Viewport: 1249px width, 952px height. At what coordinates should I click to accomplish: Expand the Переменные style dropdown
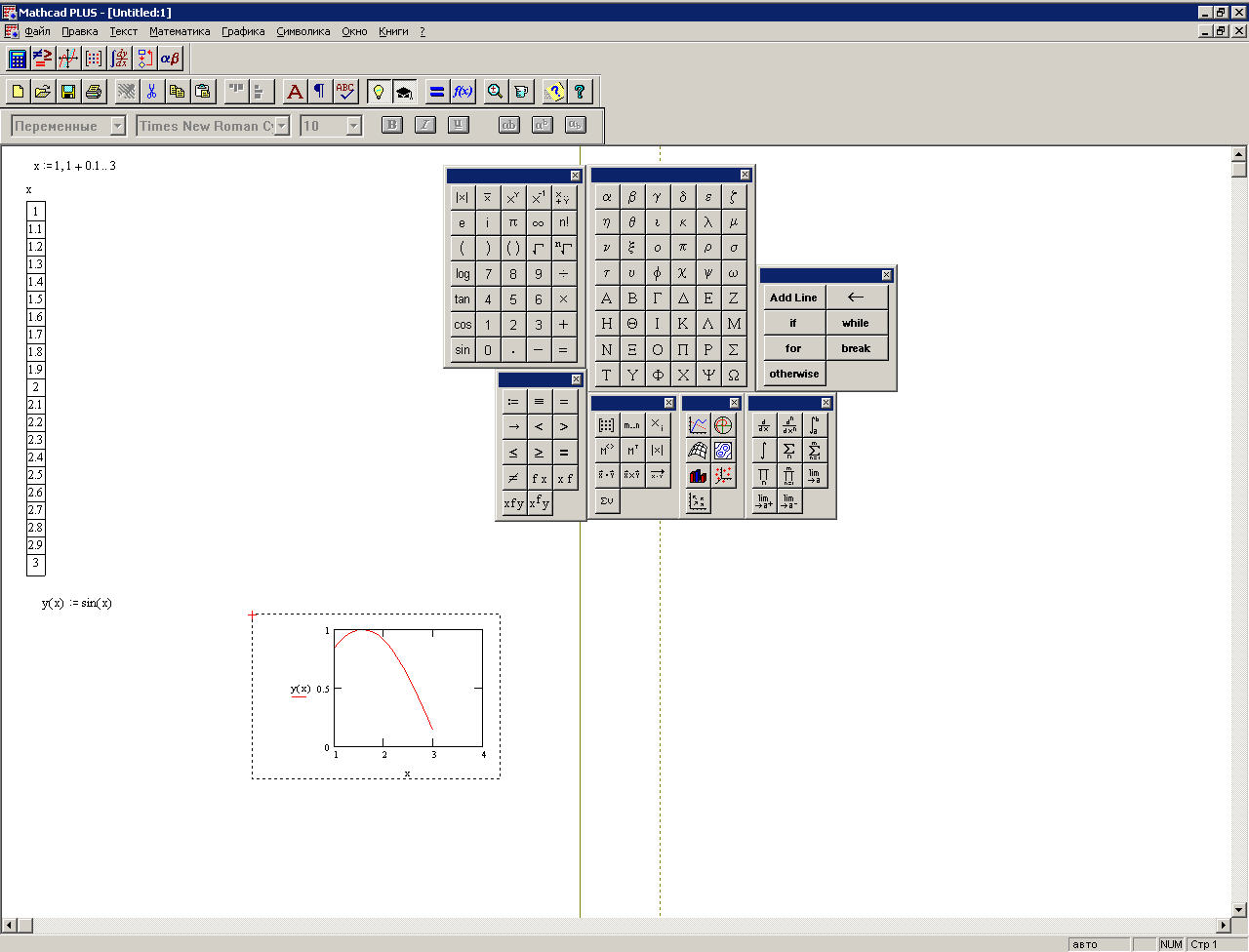coord(118,126)
